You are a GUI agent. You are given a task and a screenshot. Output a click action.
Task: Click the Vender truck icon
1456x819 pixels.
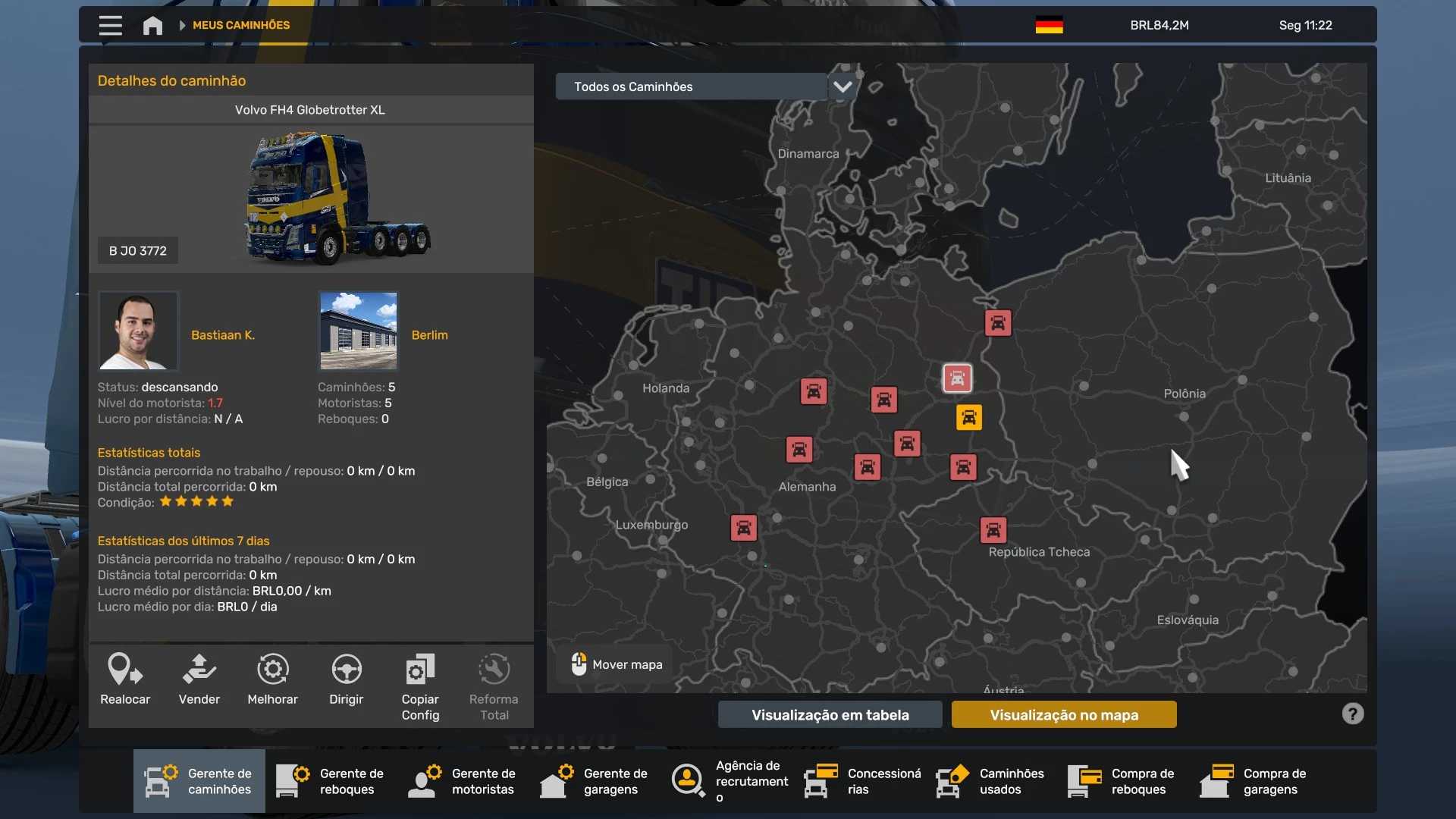[199, 670]
